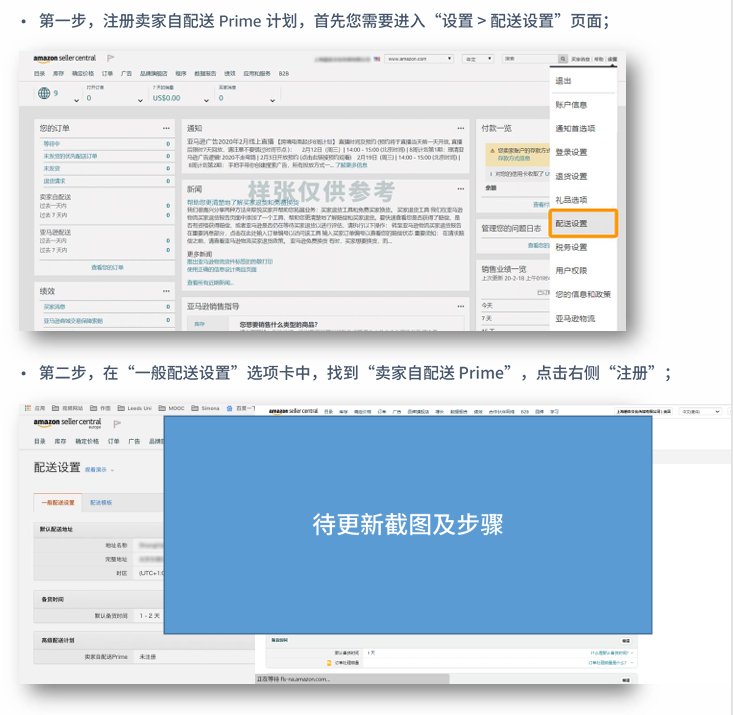Click the flag icon beside the Seller Central Europe logo
The height and width of the screenshot is (715, 733).
[x=117, y=424]
